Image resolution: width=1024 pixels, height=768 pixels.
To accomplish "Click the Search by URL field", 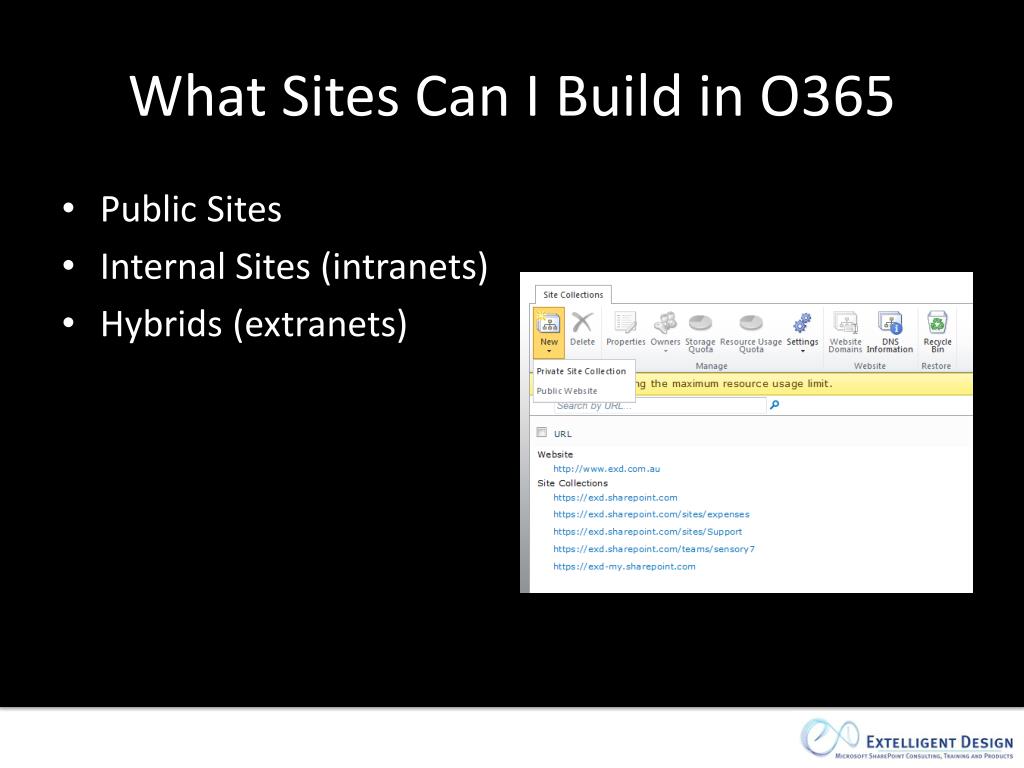I will [660, 406].
